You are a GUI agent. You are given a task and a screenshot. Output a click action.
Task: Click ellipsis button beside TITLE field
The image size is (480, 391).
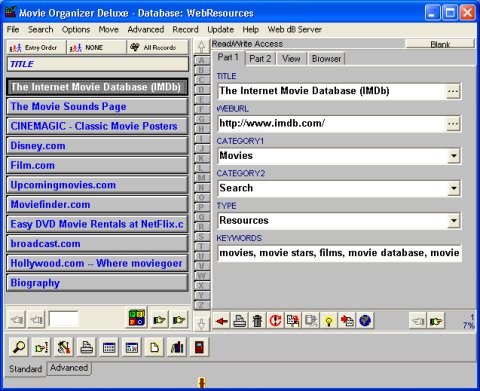coord(453,91)
